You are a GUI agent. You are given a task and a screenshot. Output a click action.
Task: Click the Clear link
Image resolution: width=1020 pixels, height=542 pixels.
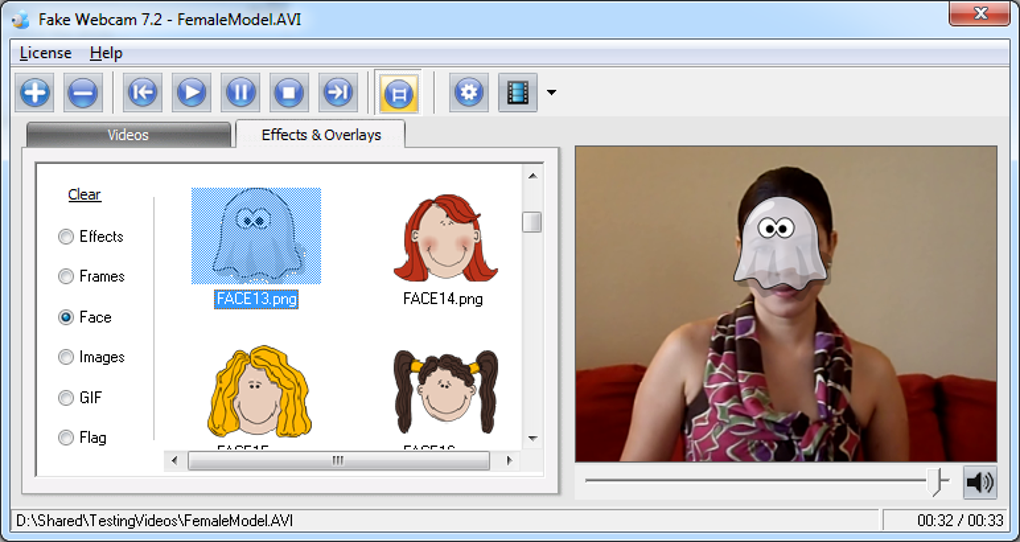(x=85, y=195)
